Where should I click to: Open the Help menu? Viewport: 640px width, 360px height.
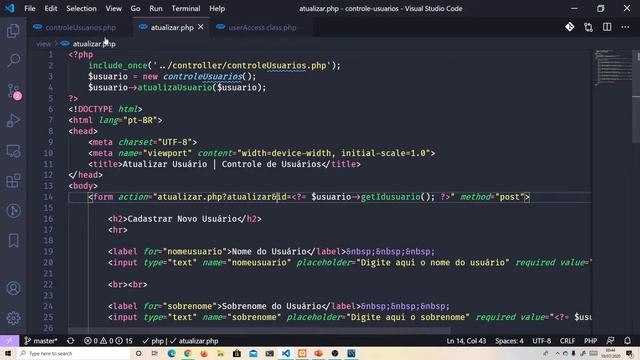[217, 8]
